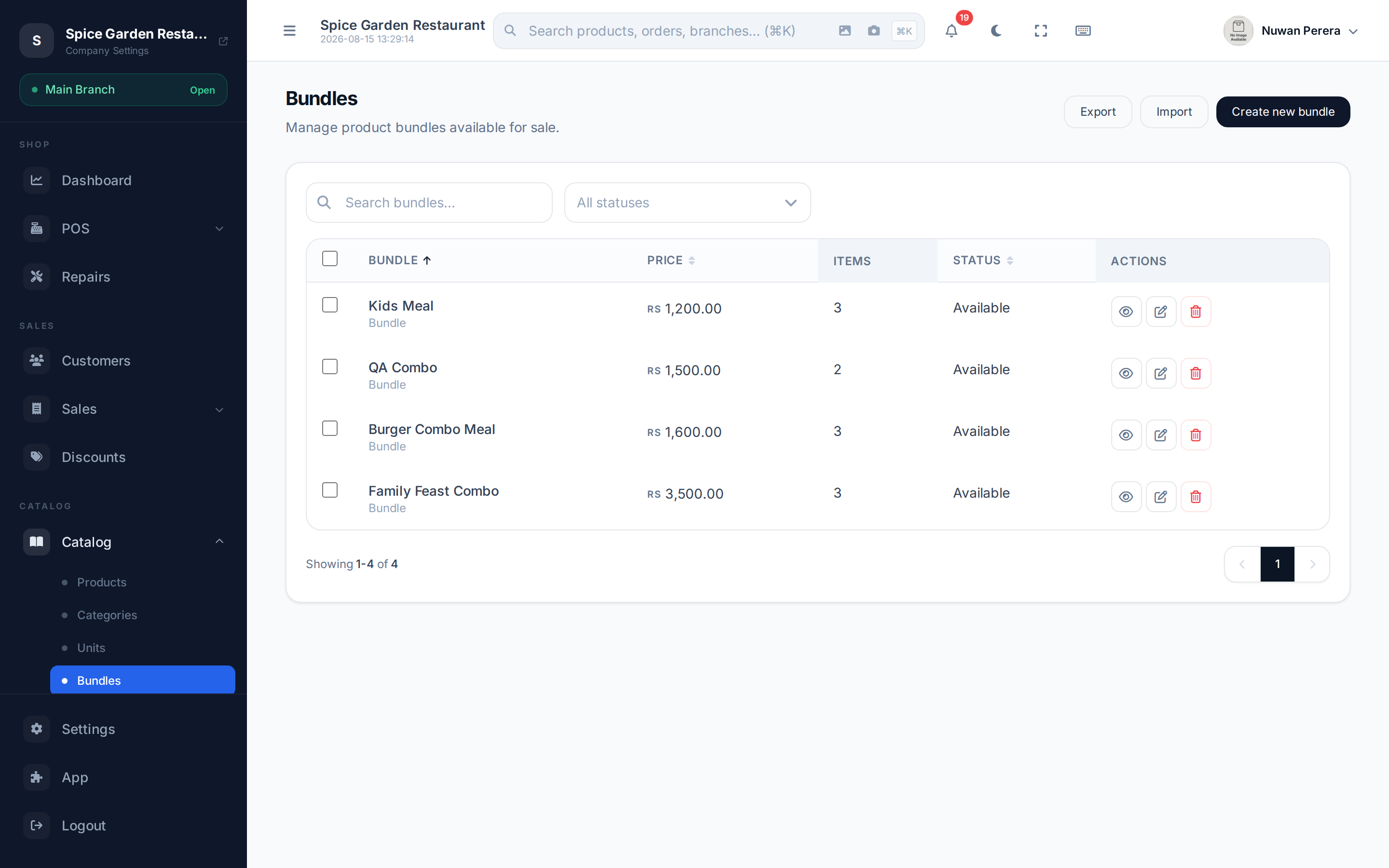Image resolution: width=1389 pixels, height=868 pixels.
Task: Click Create new bundle button
Action: [x=1283, y=112]
